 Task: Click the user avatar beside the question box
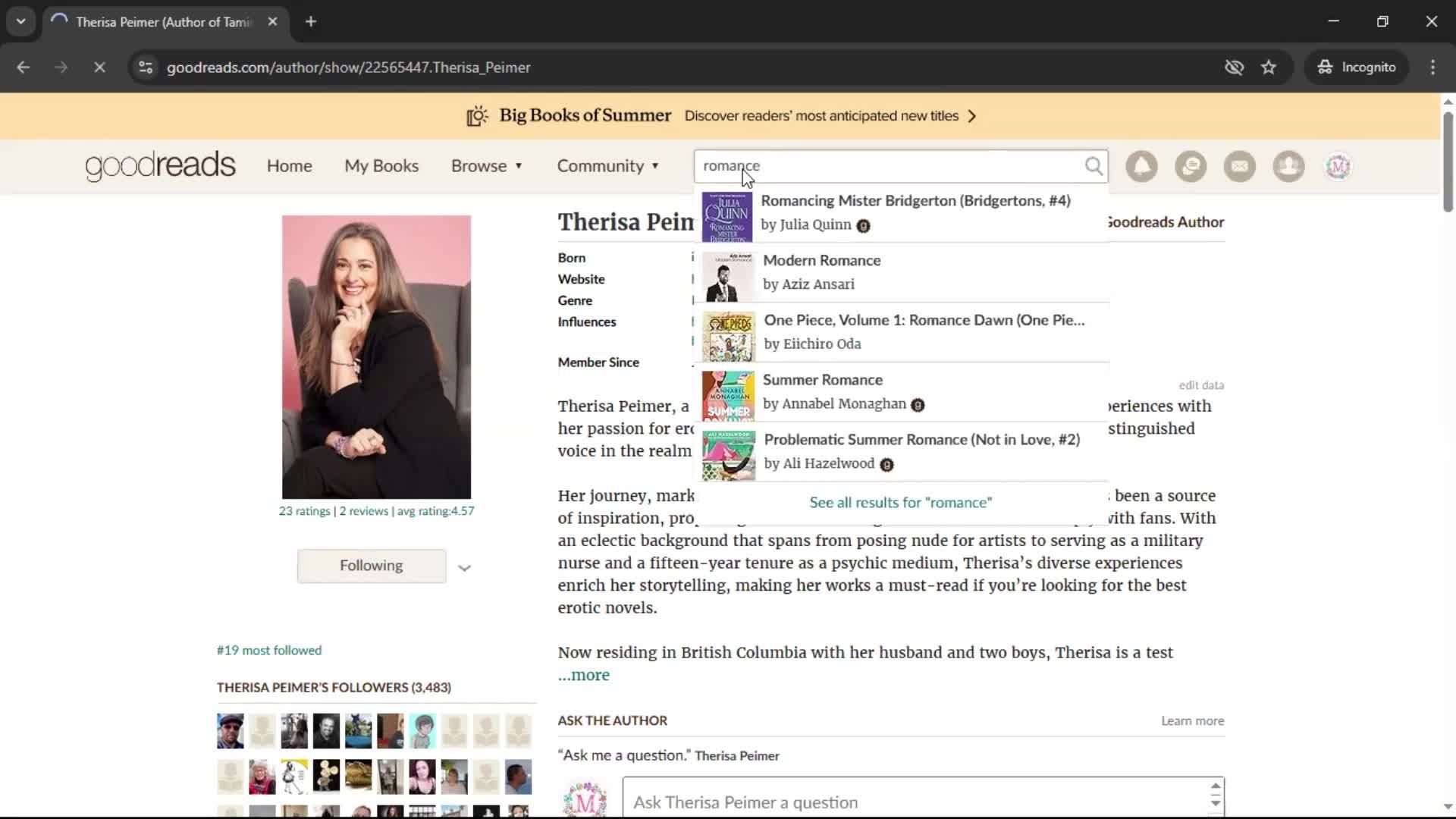tap(585, 800)
